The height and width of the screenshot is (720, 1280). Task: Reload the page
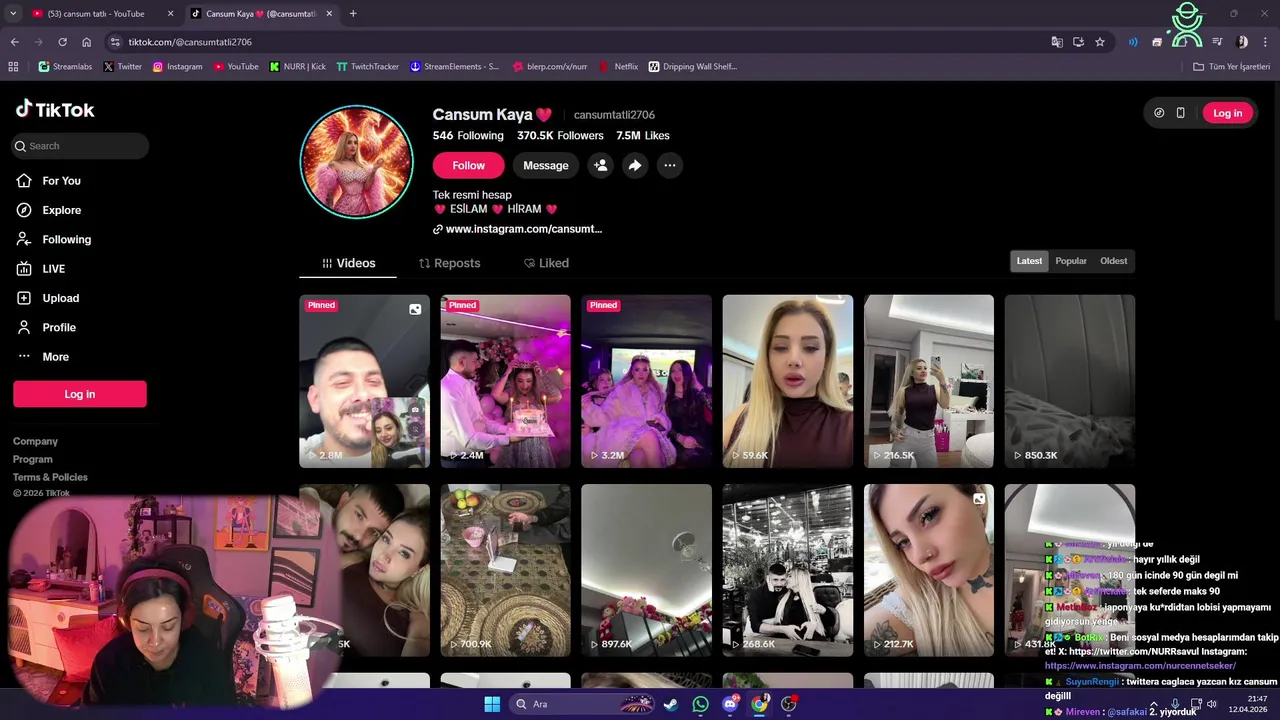pyautogui.click(x=62, y=42)
